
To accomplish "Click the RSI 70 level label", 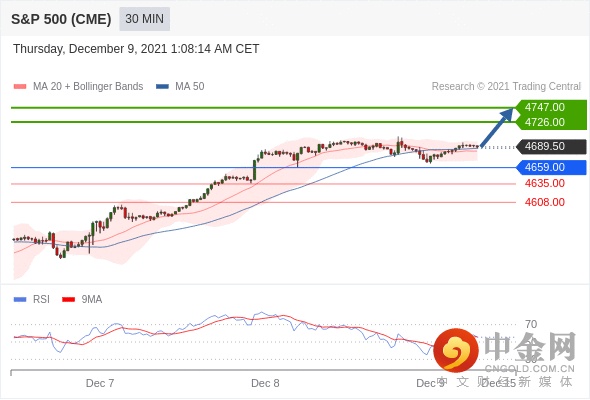I will point(531,324).
